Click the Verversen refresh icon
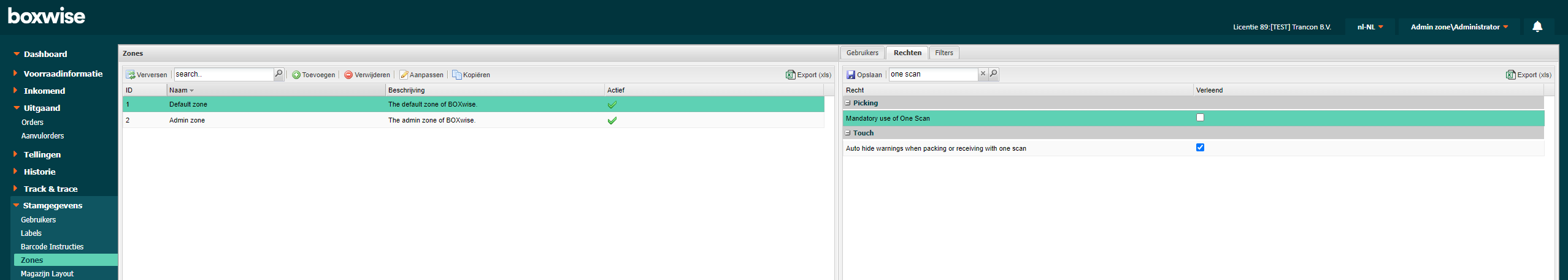Image resolution: width=1568 pixels, height=280 pixels. click(x=131, y=75)
